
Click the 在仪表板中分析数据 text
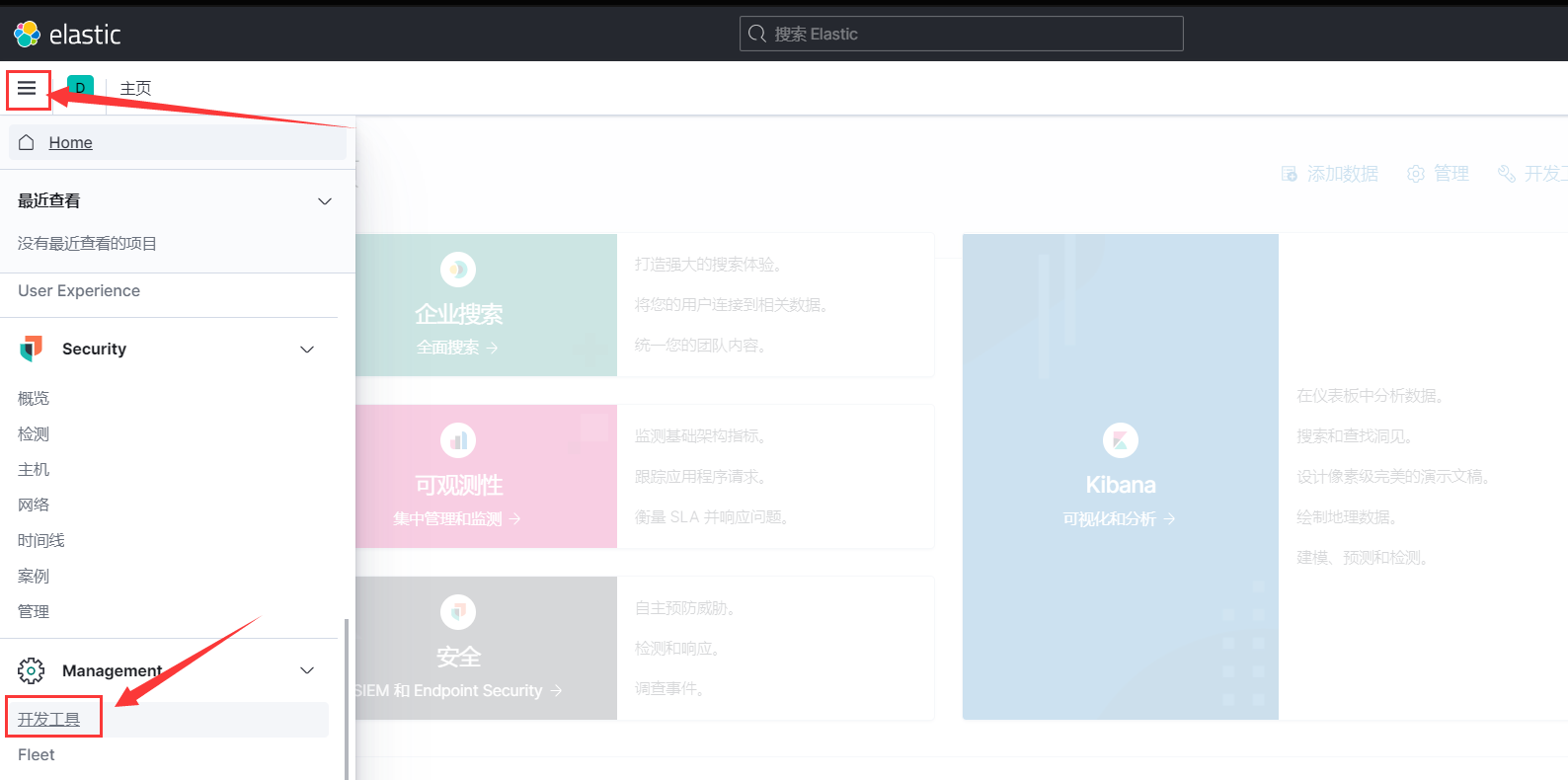click(x=1371, y=396)
